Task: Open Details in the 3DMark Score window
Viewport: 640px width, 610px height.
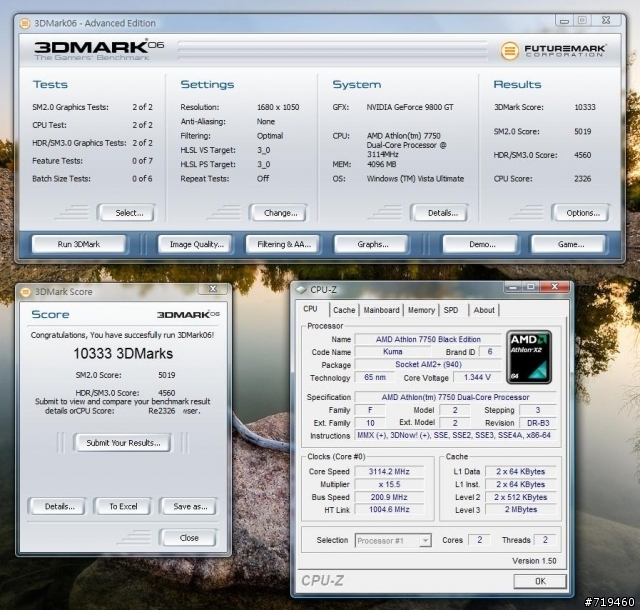Action: 57,506
